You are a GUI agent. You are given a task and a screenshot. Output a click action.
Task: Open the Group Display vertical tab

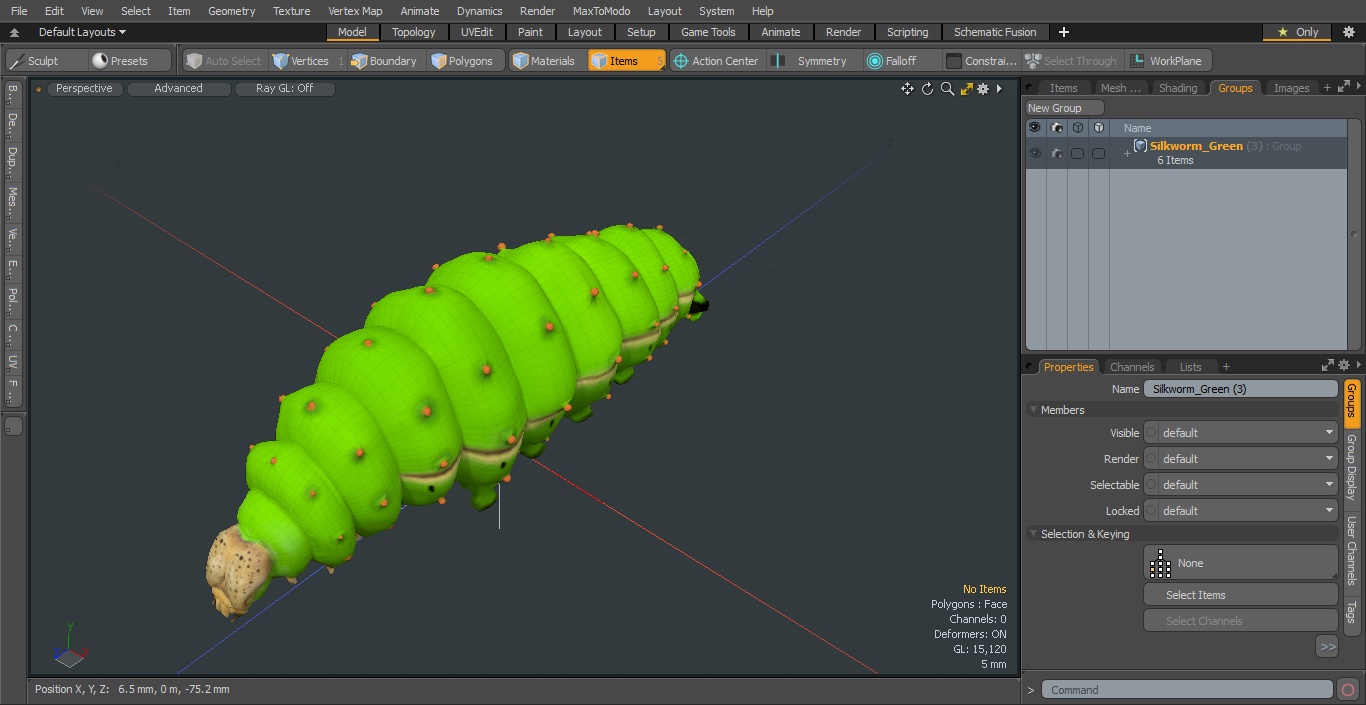point(1351,467)
